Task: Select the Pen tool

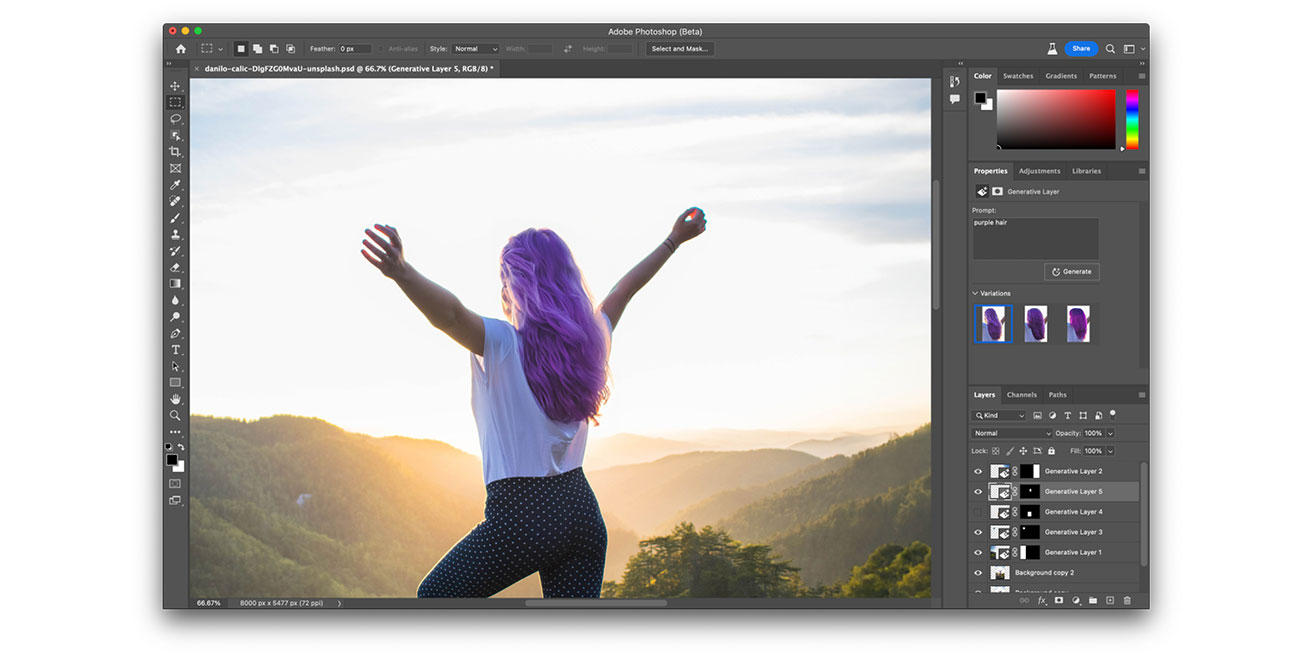Action: pyautogui.click(x=175, y=333)
